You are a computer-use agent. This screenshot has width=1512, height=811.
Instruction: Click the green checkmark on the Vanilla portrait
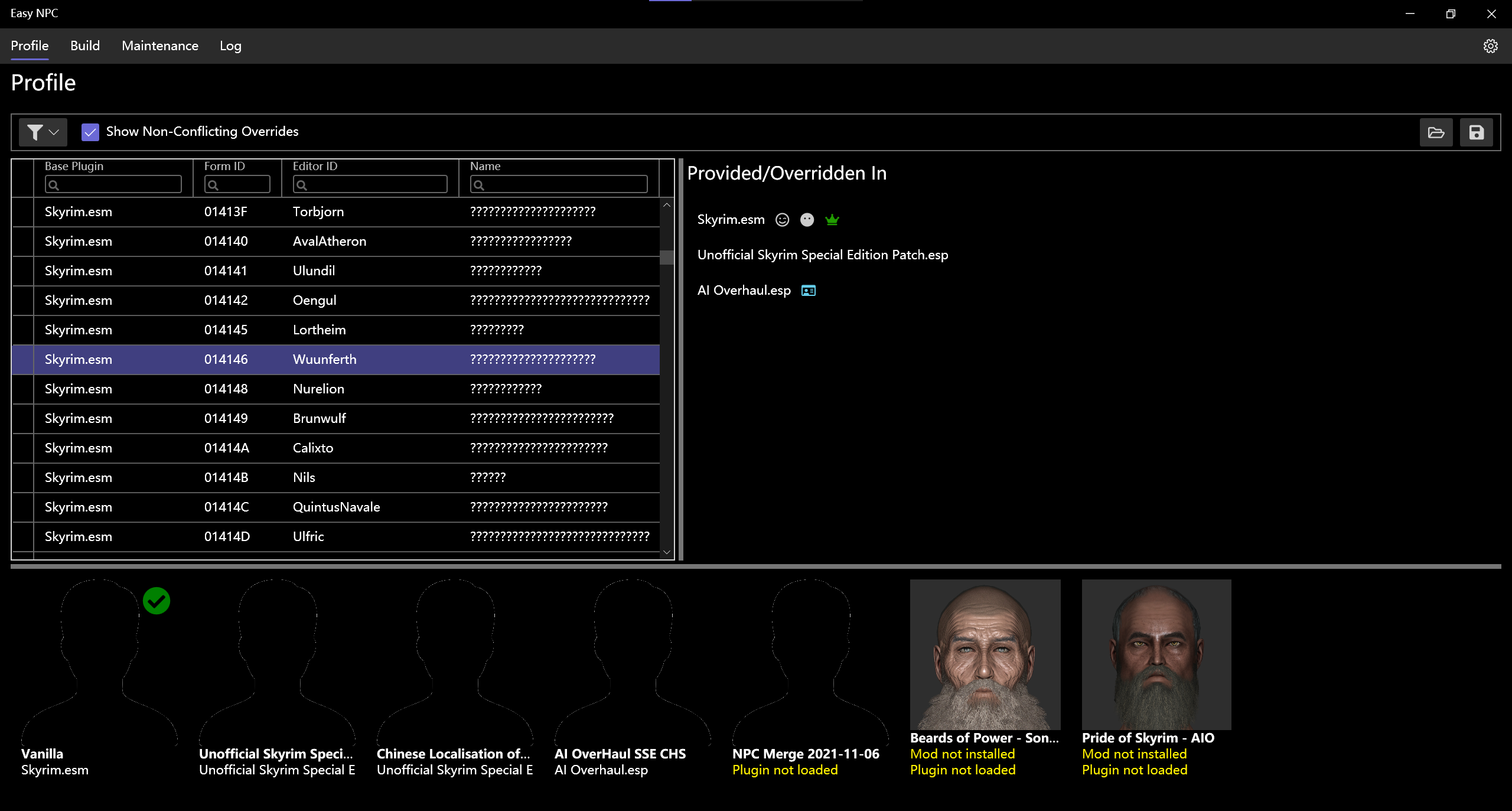click(157, 601)
